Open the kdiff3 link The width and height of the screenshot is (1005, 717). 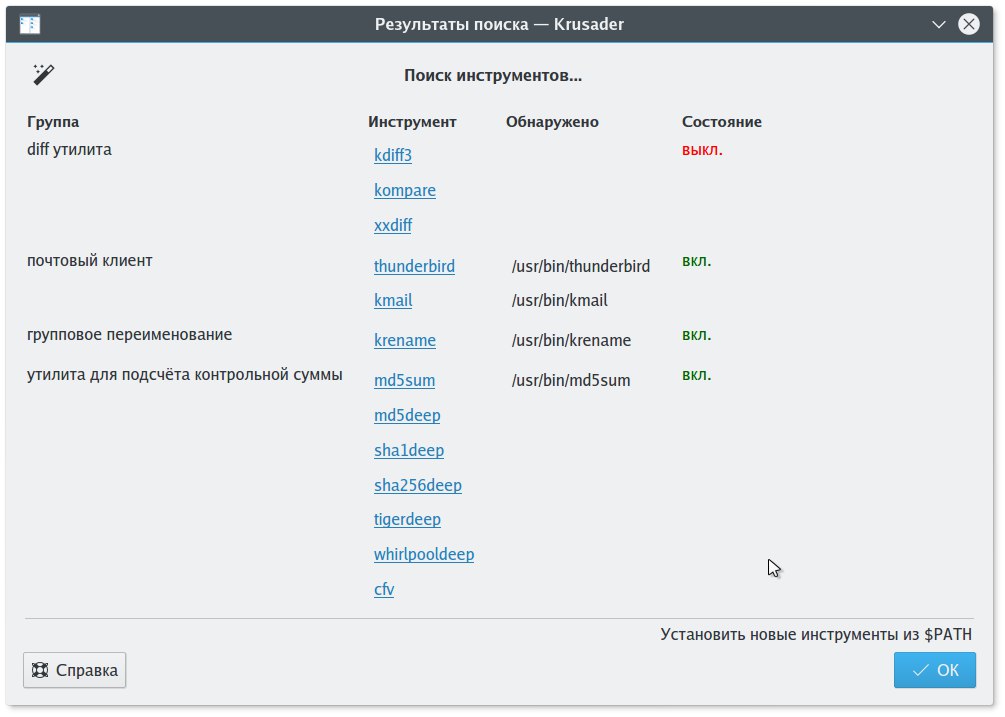pos(393,155)
